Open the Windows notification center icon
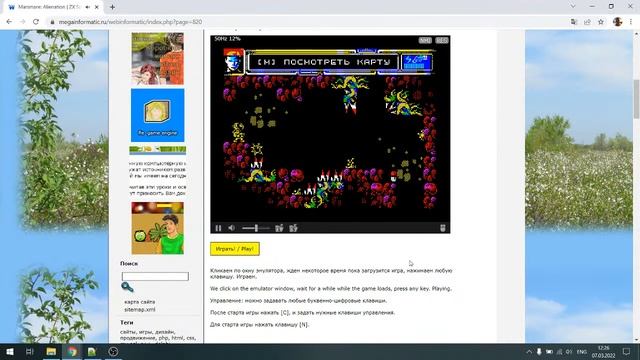Image resolution: width=640 pixels, height=360 pixels. [x=627, y=352]
